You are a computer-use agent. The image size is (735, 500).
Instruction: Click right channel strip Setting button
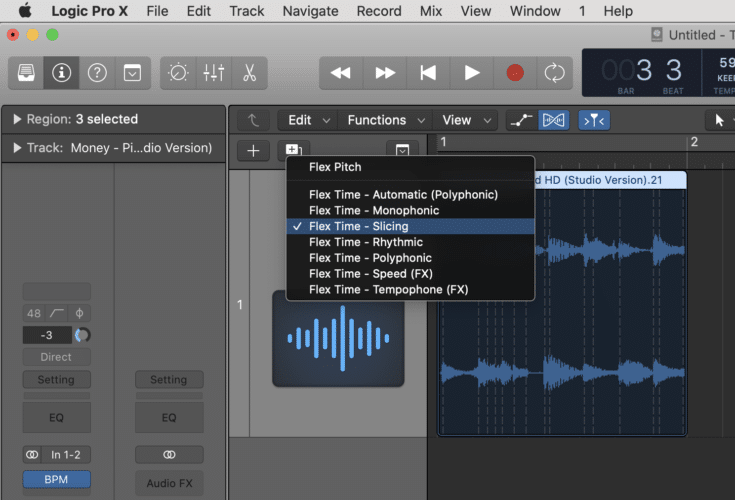point(169,380)
